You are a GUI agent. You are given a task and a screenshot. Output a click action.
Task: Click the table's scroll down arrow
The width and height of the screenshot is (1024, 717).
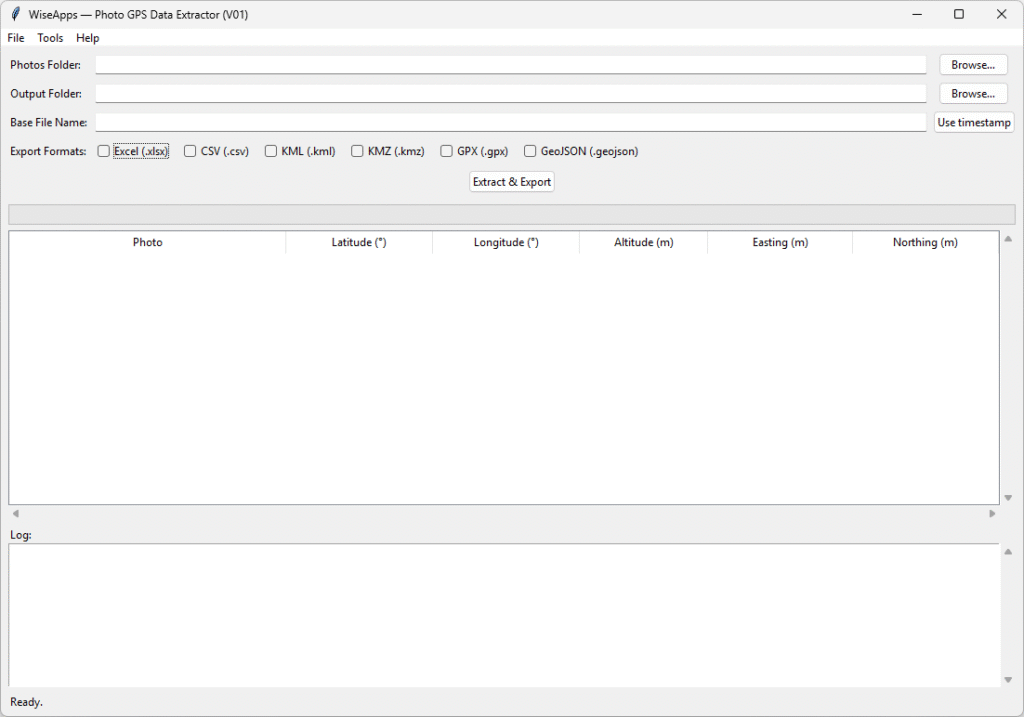(1008, 497)
